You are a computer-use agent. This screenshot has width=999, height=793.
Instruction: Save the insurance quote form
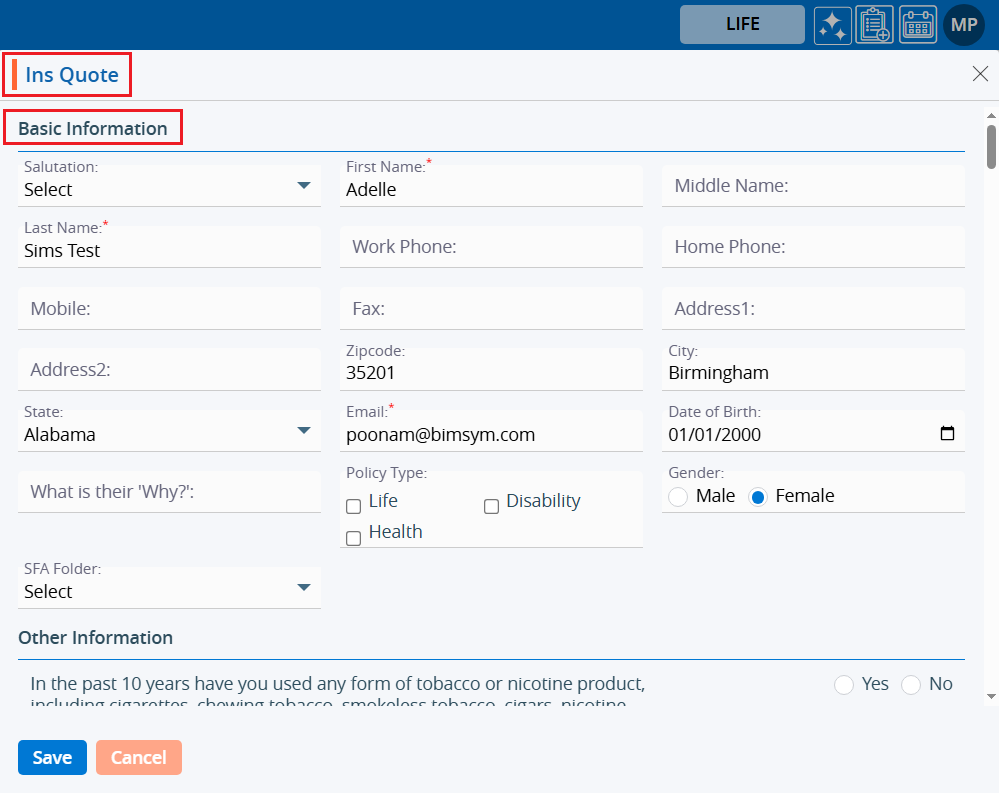pos(52,758)
